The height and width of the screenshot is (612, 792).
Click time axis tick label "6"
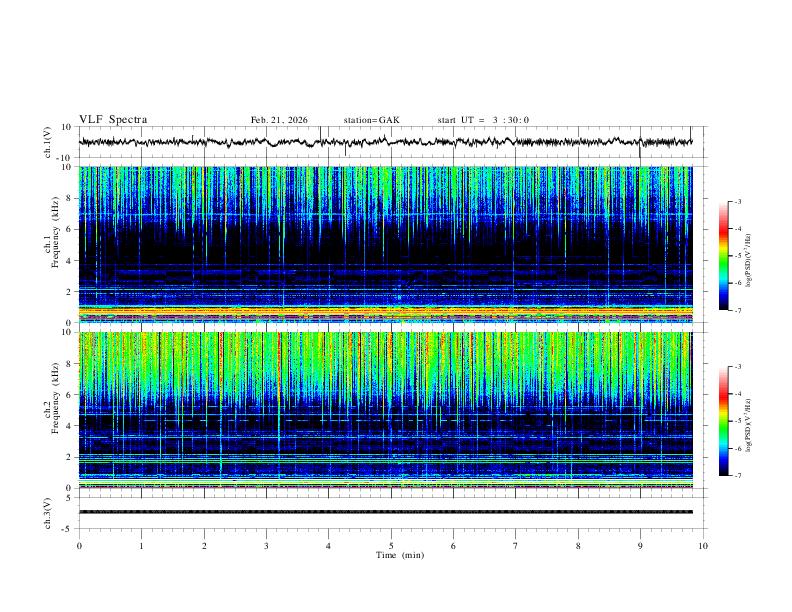click(453, 546)
